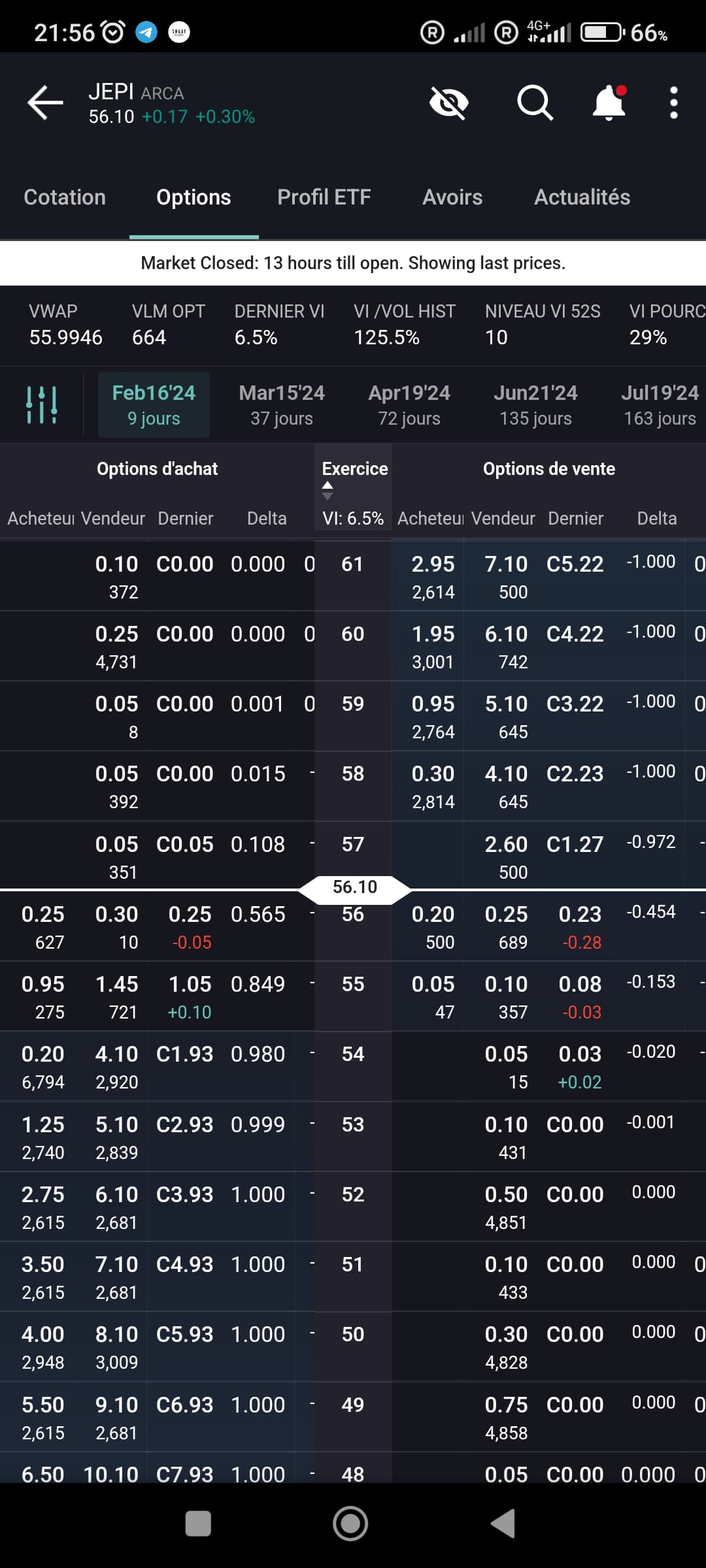Viewport: 706px width, 1568px height.
Task: Tap JEPI ARCA ticker title
Action: (x=136, y=92)
